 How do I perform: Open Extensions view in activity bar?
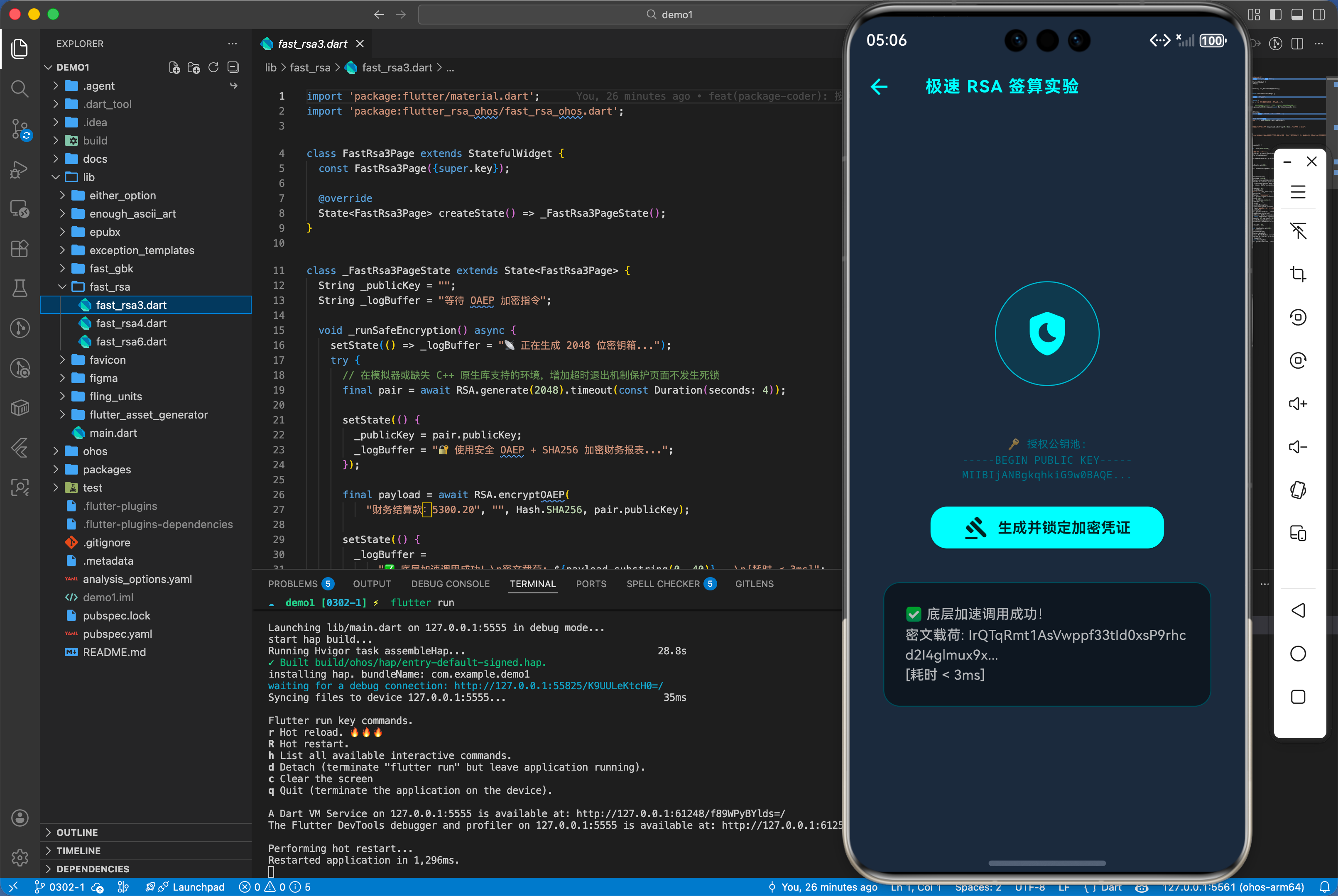click(x=20, y=248)
